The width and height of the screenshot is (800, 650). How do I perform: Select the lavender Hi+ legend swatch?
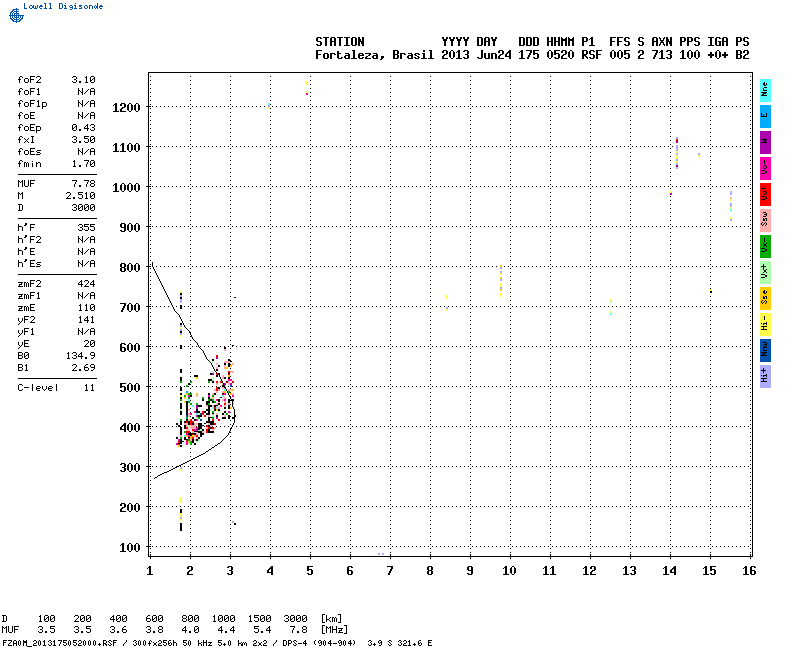(x=765, y=377)
